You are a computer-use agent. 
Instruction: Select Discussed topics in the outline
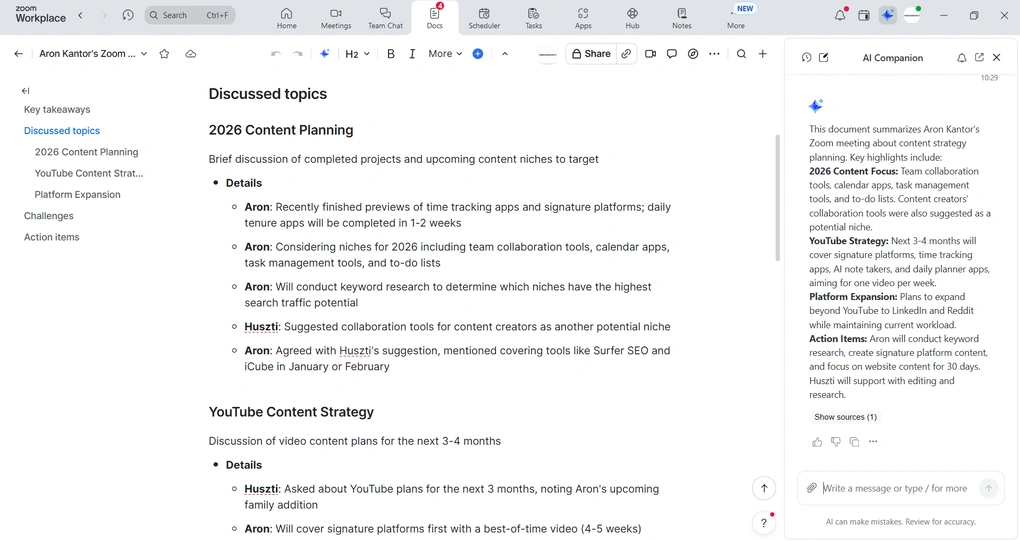(x=62, y=131)
